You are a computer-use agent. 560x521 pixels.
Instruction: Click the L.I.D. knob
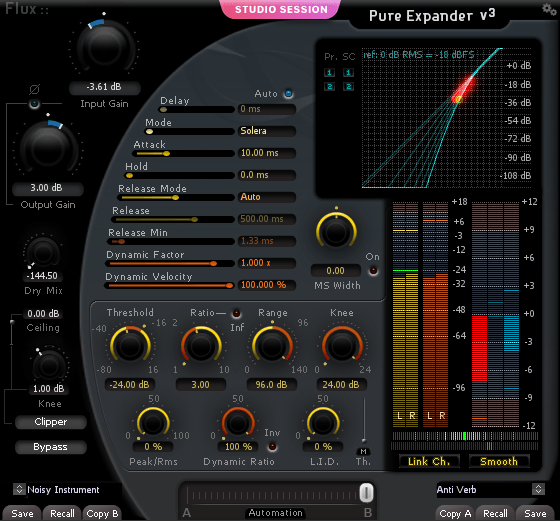pyautogui.click(x=323, y=423)
